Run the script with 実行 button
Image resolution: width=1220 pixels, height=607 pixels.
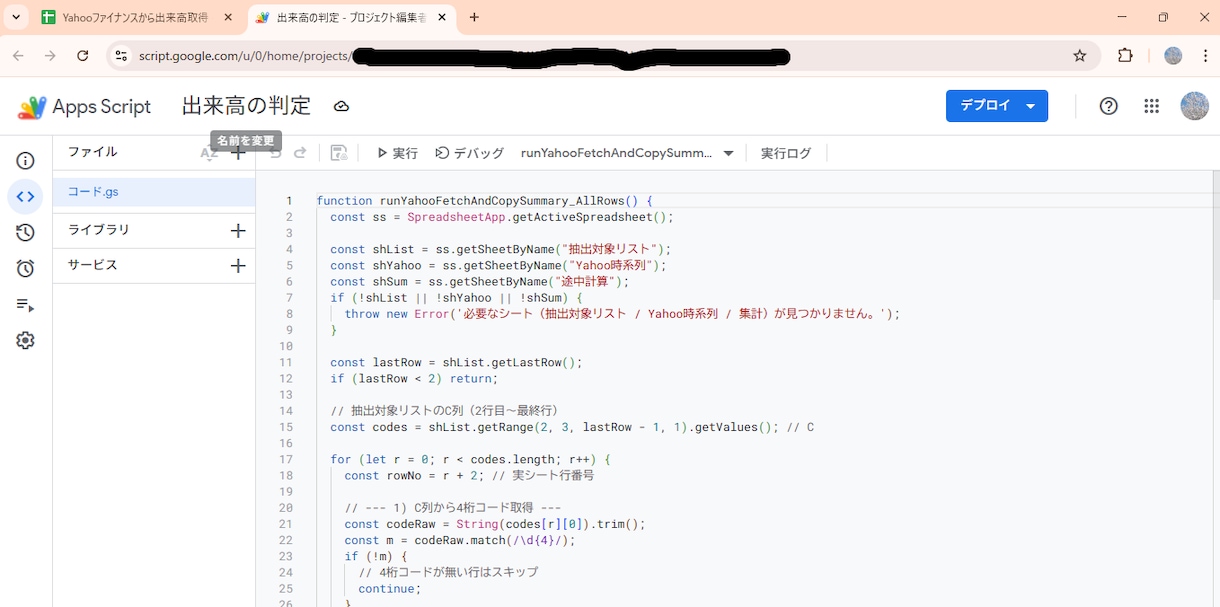pyautogui.click(x=397, y=153)
